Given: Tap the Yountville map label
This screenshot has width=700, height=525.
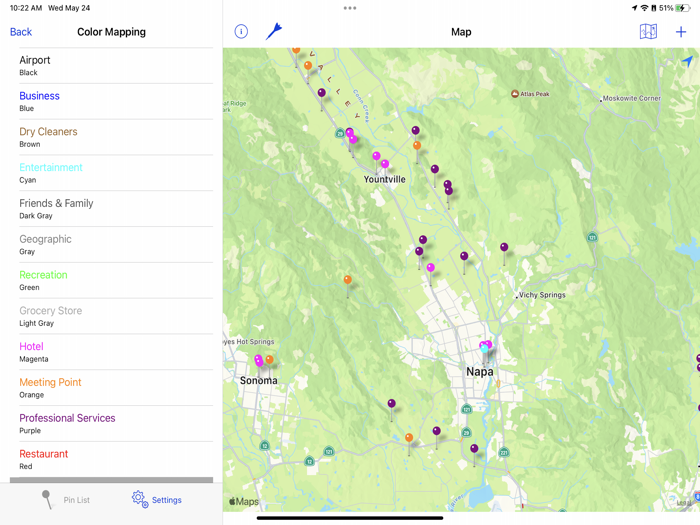Looking at the screenshot, I should [x=384, y=179].
